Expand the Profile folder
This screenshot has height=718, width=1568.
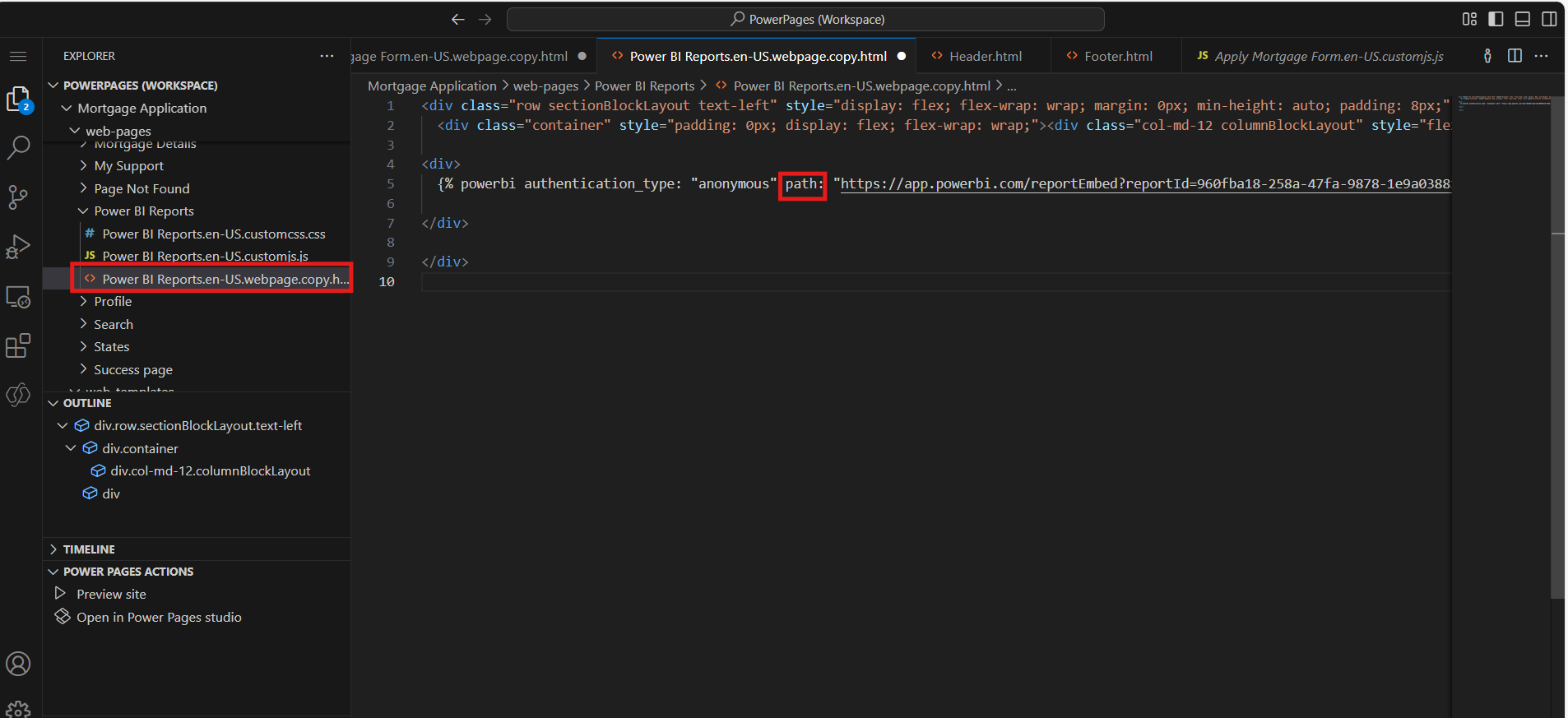113,302
